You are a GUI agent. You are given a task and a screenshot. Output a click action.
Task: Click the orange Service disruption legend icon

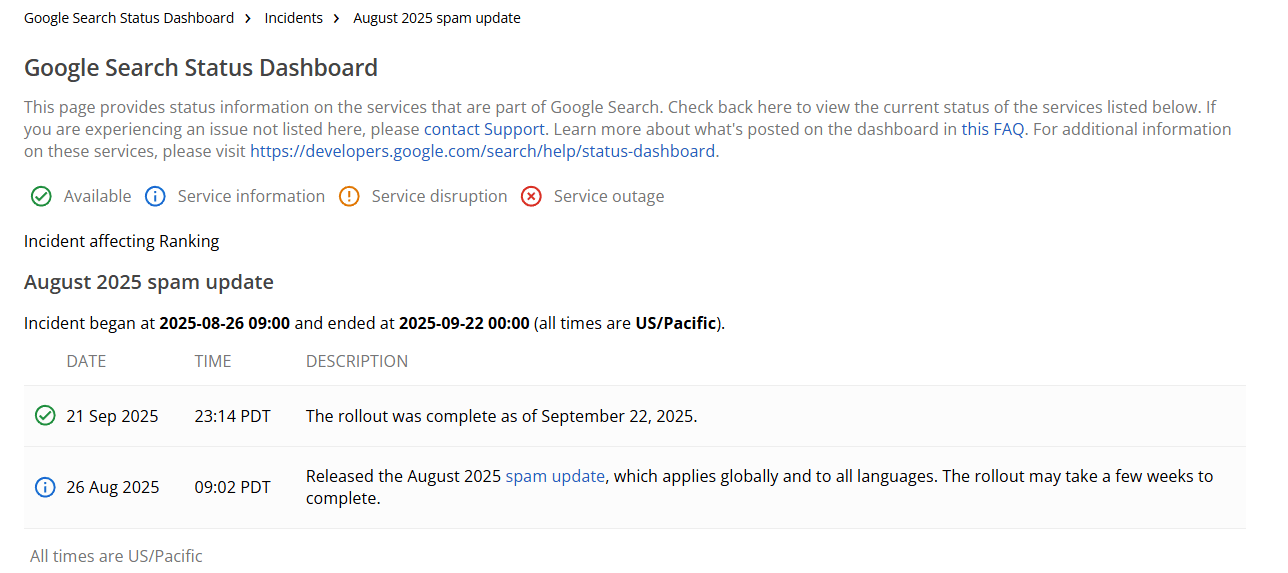click(x=349, y=197)
